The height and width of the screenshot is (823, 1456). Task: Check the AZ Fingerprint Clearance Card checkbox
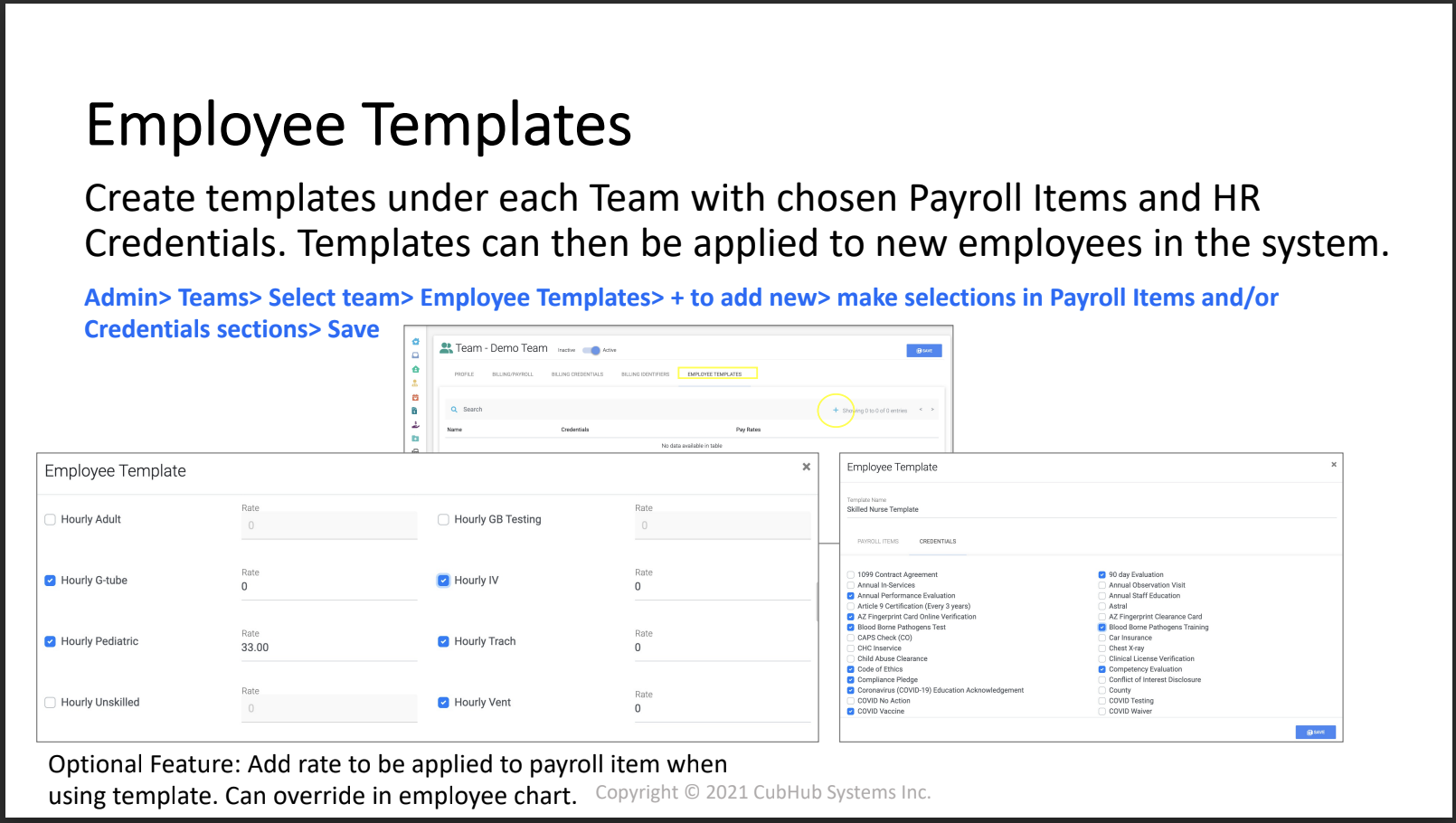click(x=1102, y=617)
